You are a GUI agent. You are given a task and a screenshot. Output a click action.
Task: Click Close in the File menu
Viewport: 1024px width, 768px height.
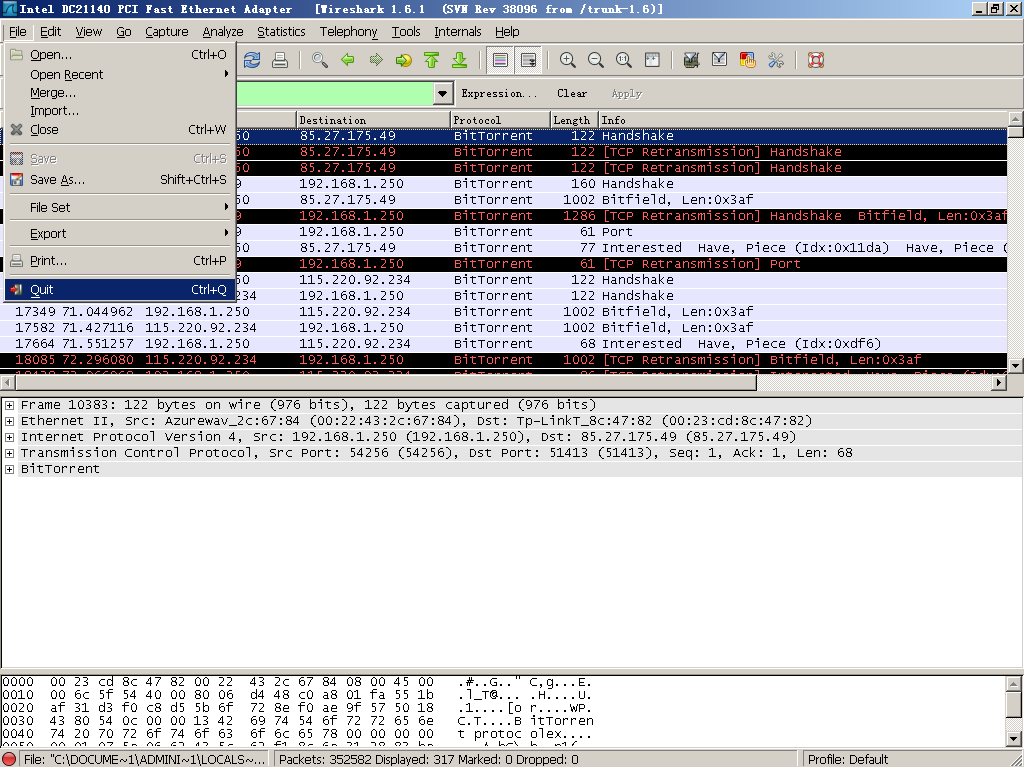[x=120, y=129]
